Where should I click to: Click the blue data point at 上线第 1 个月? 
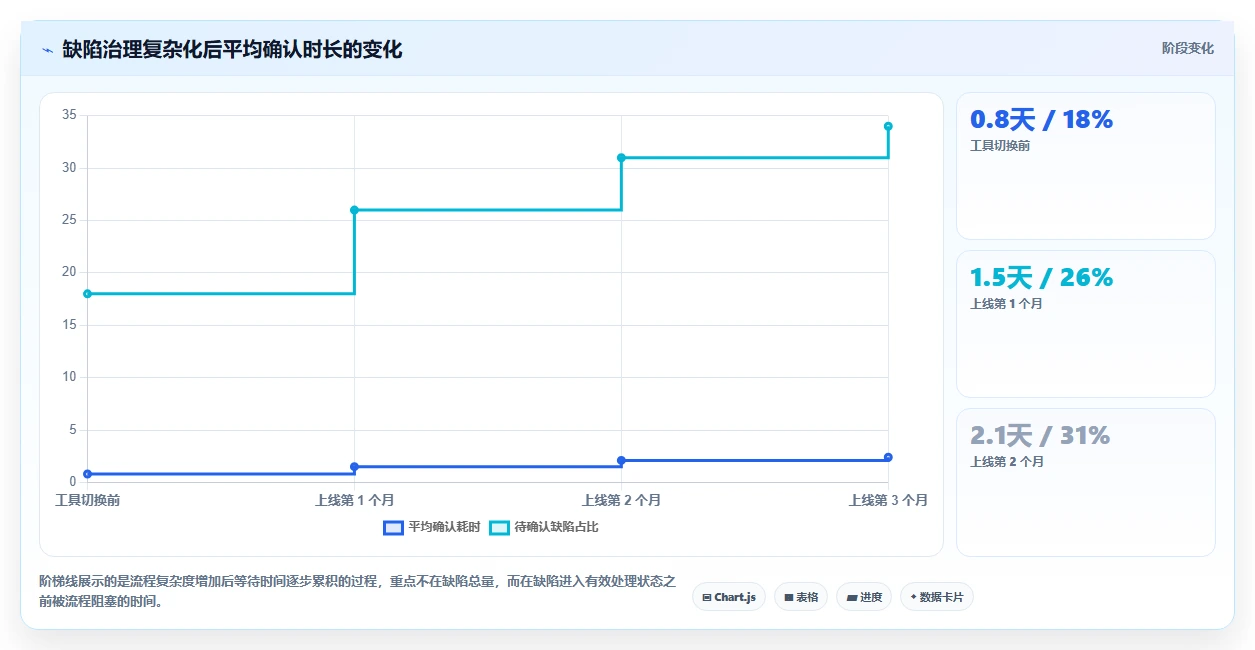[x=354, y=467]
